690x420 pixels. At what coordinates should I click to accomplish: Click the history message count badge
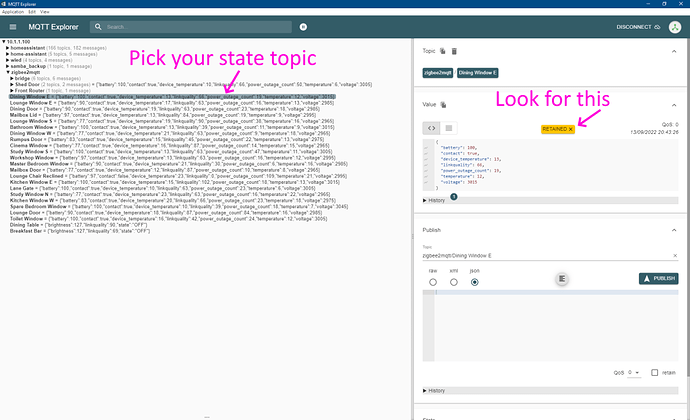click(x=454, y=197)
